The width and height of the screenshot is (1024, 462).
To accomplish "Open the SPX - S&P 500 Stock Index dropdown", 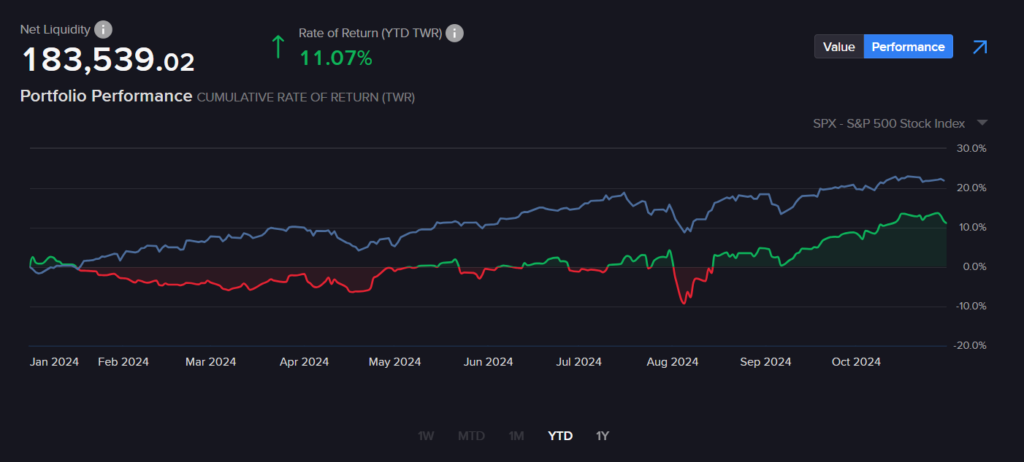I will [889, 123].
